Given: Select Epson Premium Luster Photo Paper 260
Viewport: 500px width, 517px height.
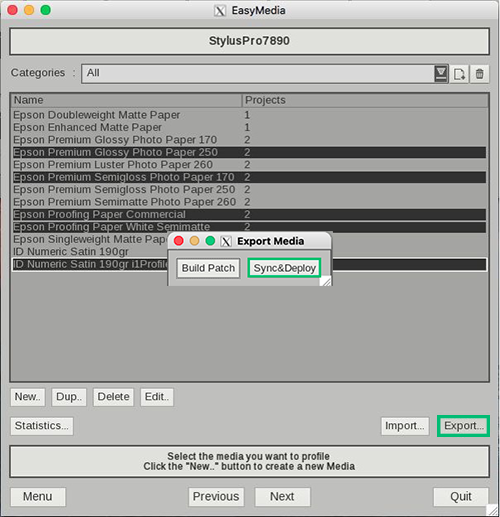Looking at the screenshot, I should [249, 165].
